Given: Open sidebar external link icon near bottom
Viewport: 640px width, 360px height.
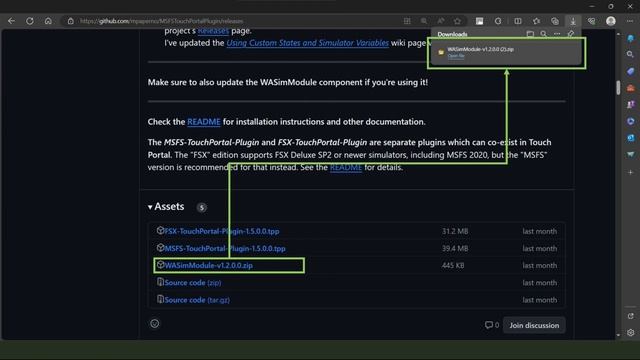Looking at the screenshot, I should click(x=631, y=316).
